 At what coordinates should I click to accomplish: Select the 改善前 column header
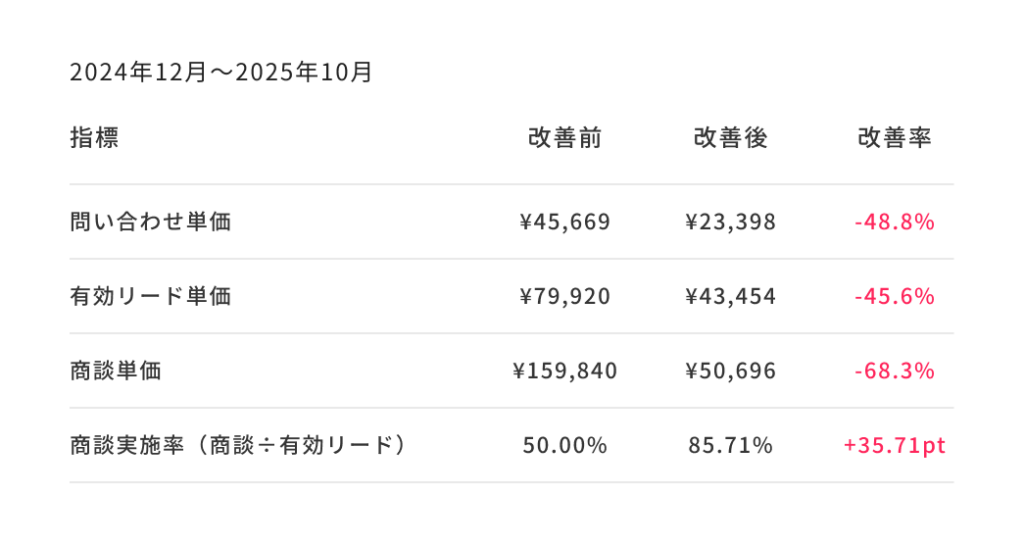(565, 139)
